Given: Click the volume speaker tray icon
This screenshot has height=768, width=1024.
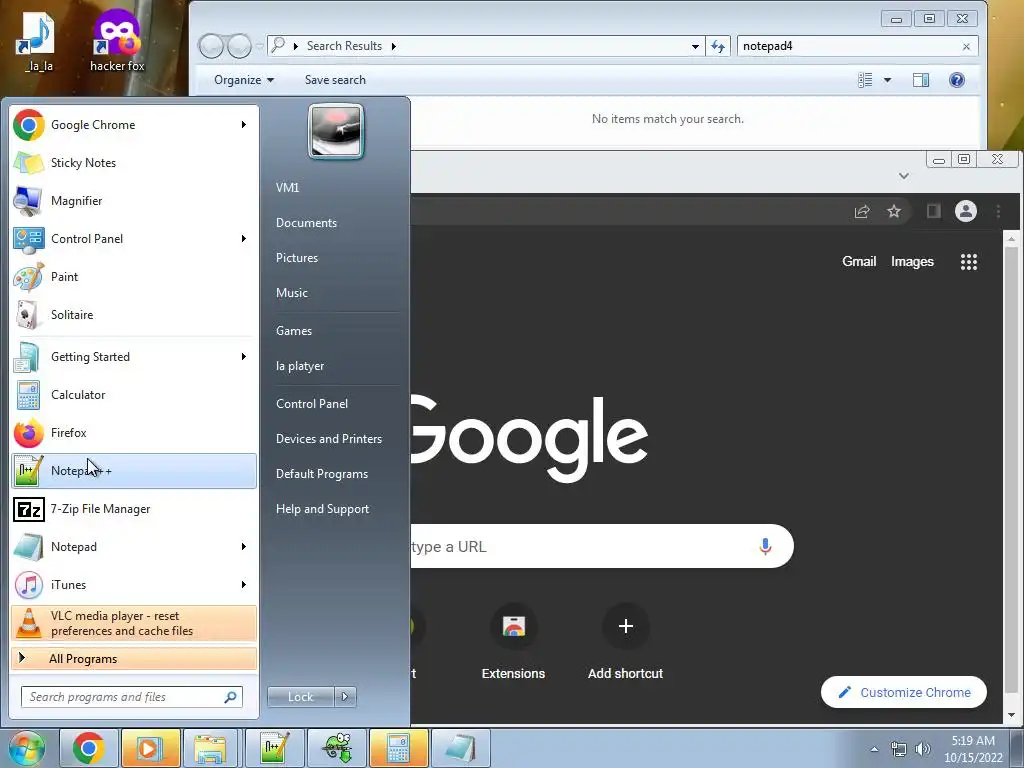Looking at the screenshot, I should pyautogui.click(x=922, y=749).
